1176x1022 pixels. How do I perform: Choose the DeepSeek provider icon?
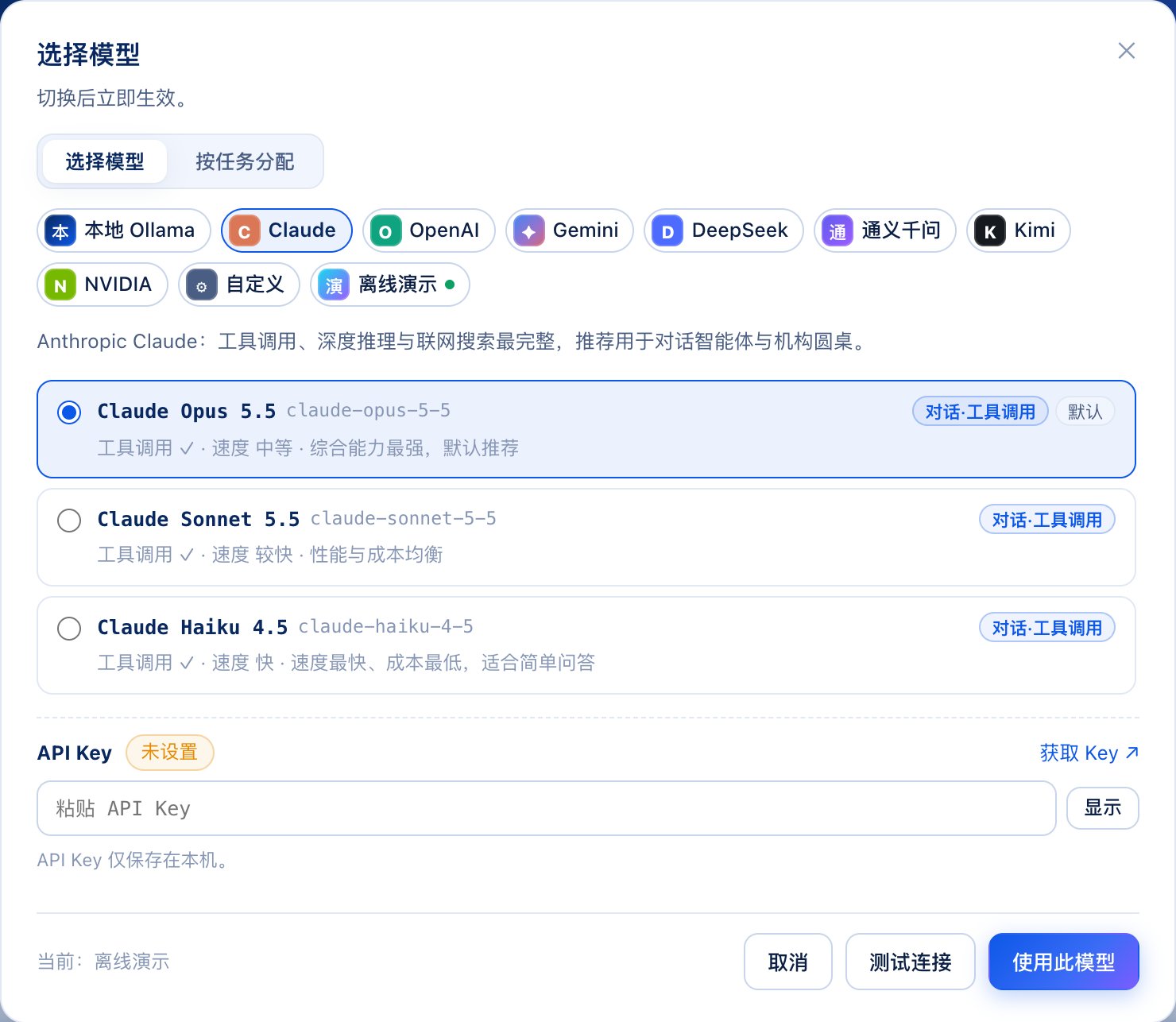667,231
